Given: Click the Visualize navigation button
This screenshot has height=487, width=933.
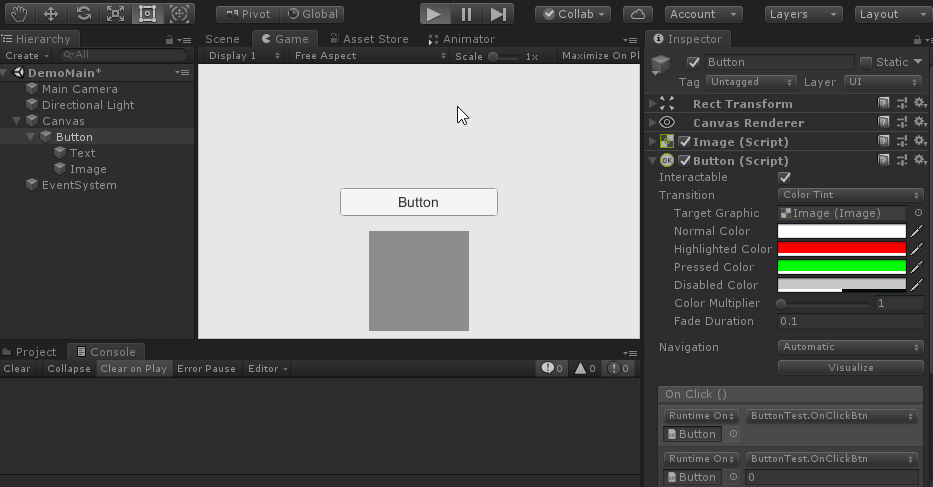Looking at the screenshot, I should 851,368.
